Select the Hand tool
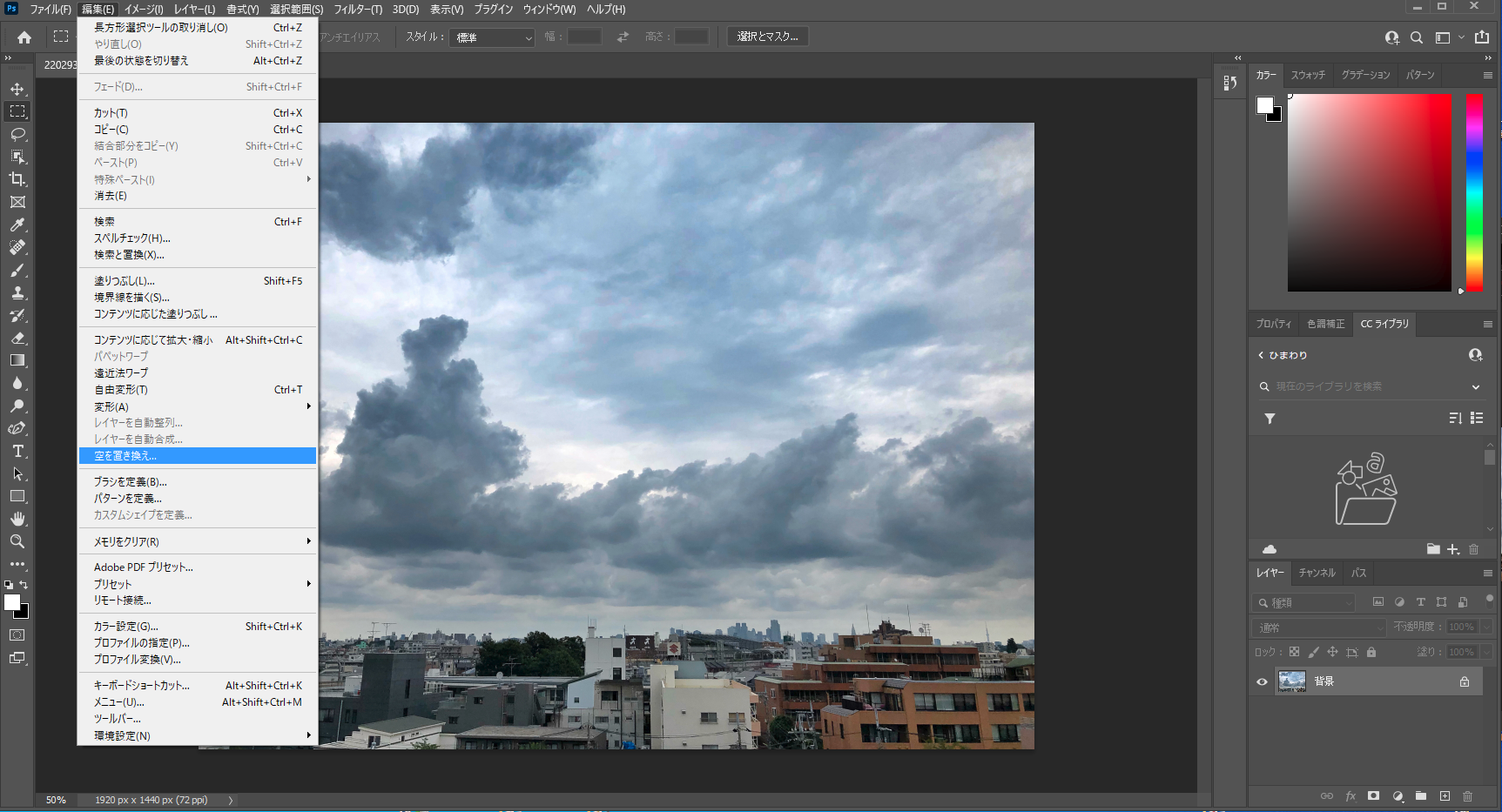The width and height of the screenshot is (1502, 812). [17, 519]
